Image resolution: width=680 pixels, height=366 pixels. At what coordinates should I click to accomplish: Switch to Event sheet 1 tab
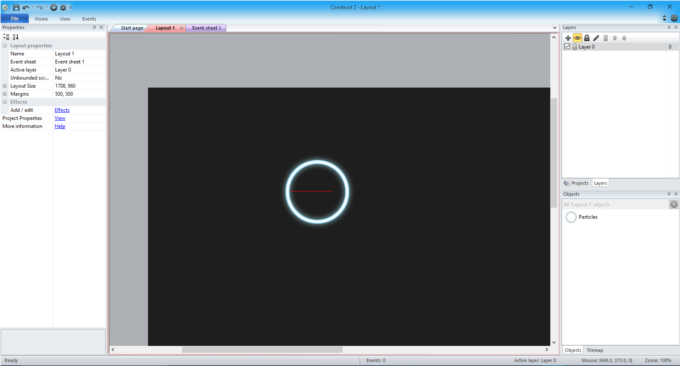[206, 28]
